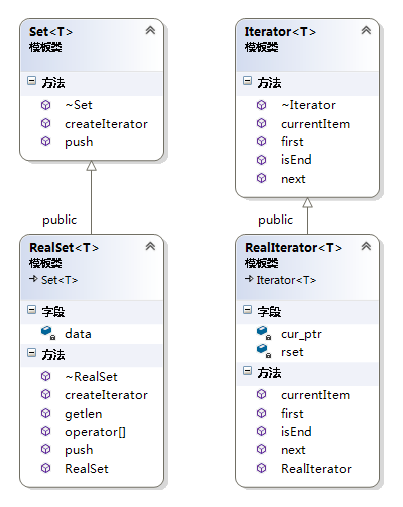The image size is (403, 507).
Task: Click the rset private field icon
Action: point(264,351)
